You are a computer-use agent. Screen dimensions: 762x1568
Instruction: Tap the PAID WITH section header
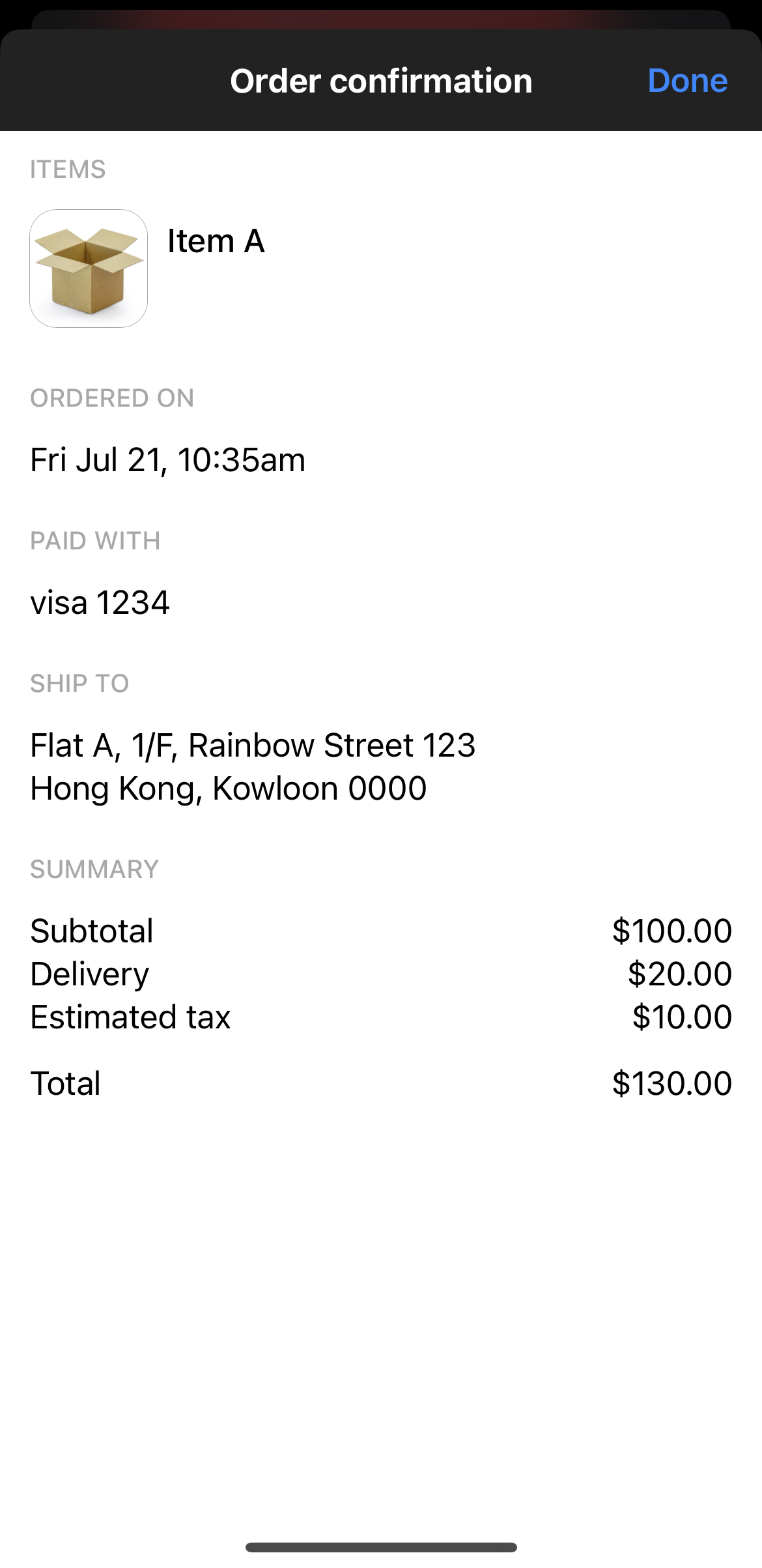click(95, 541)
